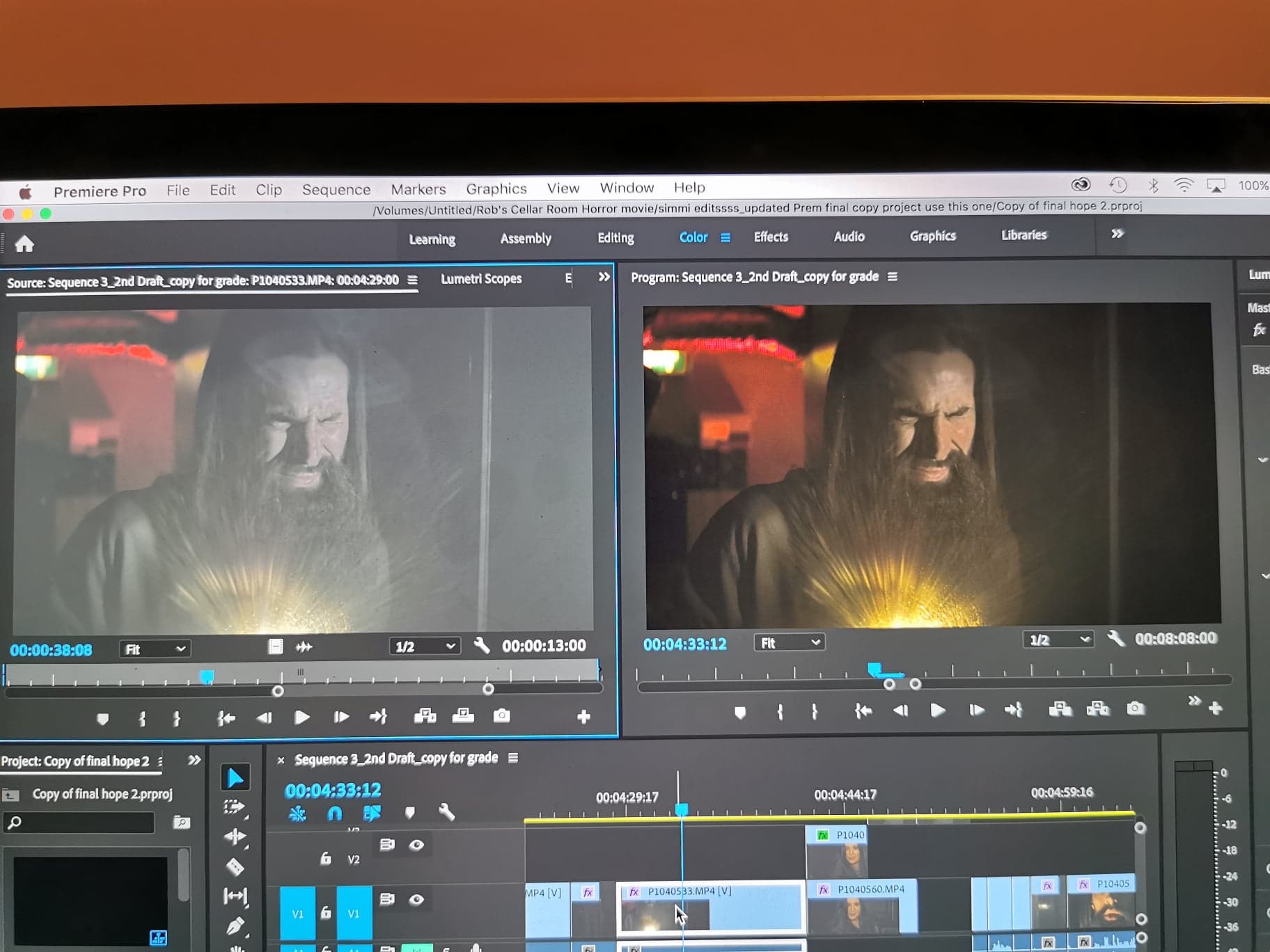Image resolution: width=1270 pixels, height=952 pixels.
Task: Open the Sequence menu
Action: pyautogui.click(x=336, y=190)
